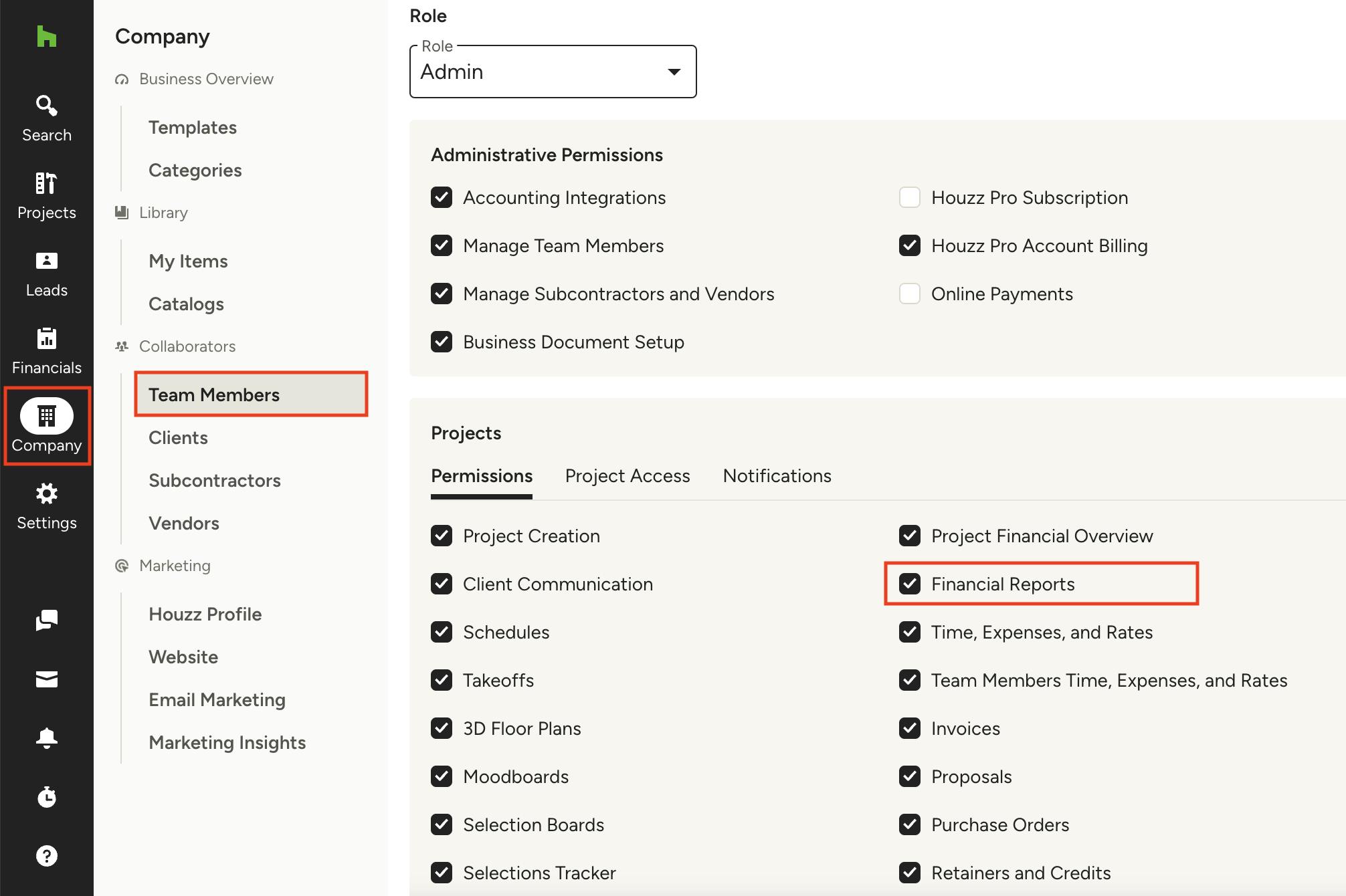The image size is (1346, 896).
Task: Switch to the Project Access tab
Action: pyautogui.click(x=628, y=476)
